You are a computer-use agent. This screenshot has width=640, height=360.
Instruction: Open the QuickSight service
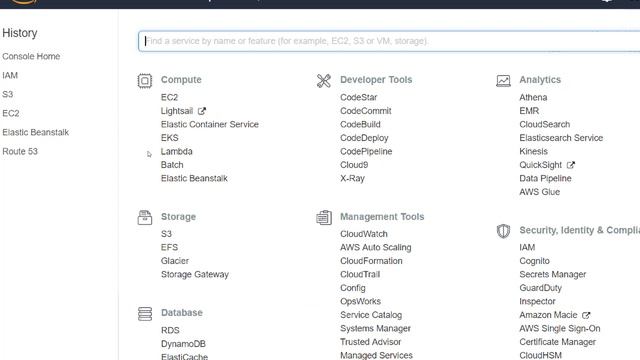click(540, 165)
